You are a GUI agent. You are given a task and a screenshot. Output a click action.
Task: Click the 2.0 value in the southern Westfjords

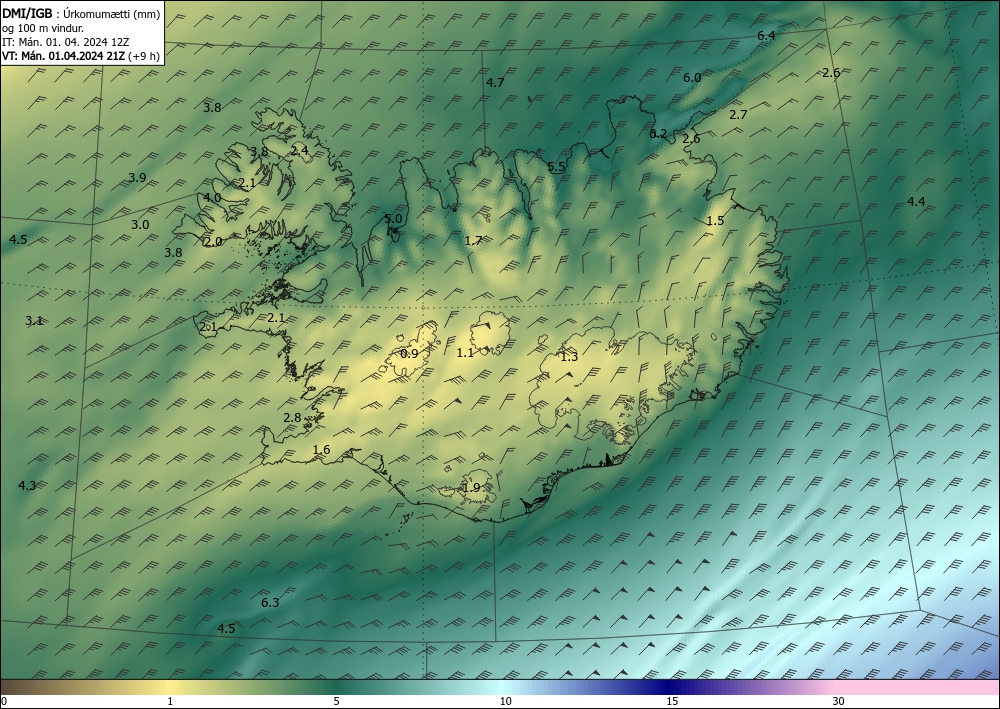pos(213,242)
